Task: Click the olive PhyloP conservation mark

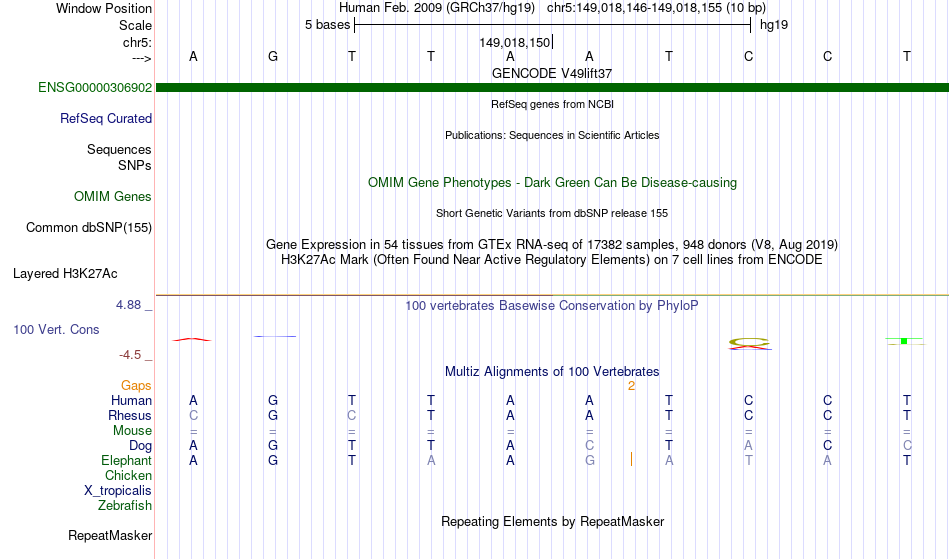Action: point(749,343)
